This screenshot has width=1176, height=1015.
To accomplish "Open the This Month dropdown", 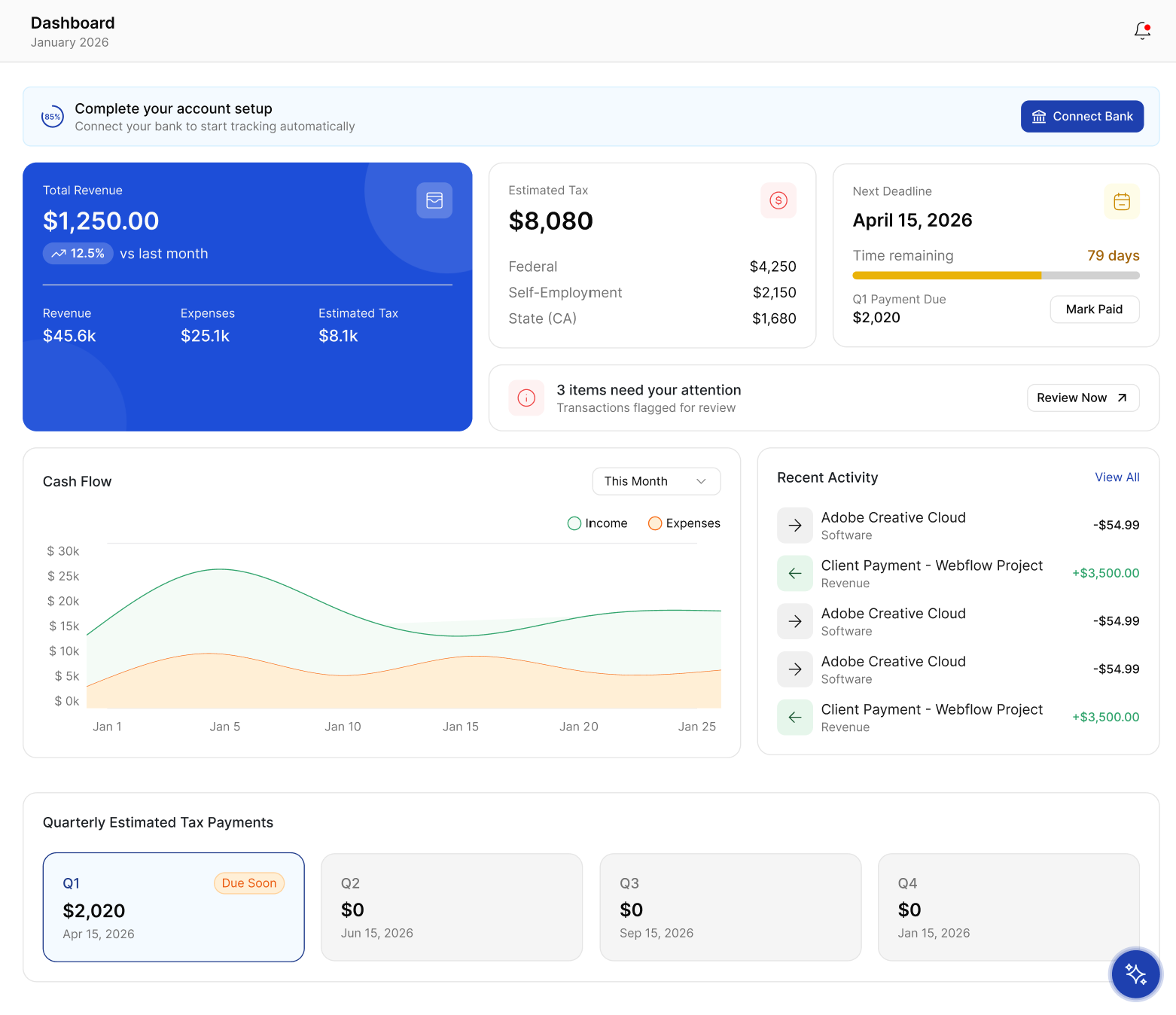I will click(x=656, y=481).
